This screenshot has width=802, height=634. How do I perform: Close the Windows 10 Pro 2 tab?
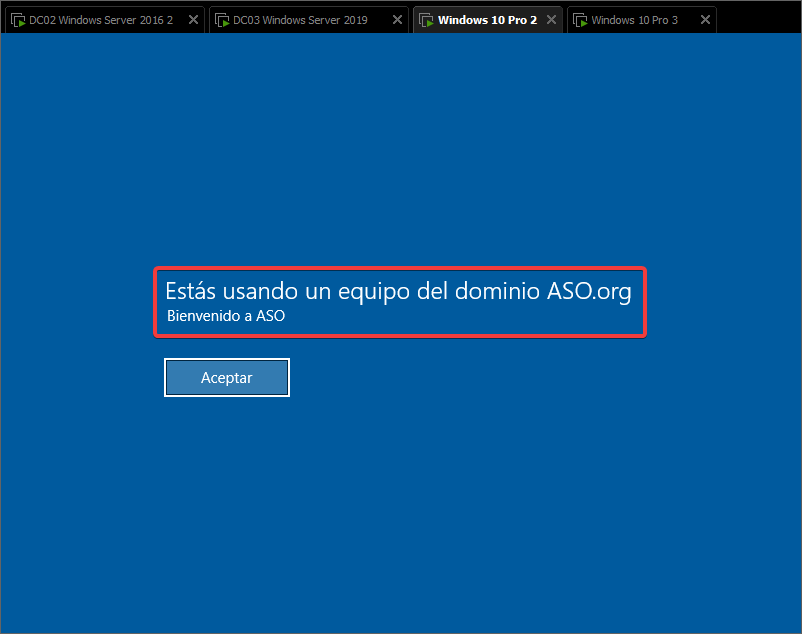click(x=551, y=20)
